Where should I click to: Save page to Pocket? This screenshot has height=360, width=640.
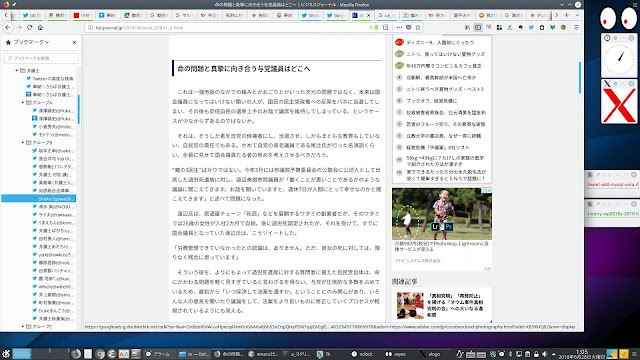[x=409, y=27]
